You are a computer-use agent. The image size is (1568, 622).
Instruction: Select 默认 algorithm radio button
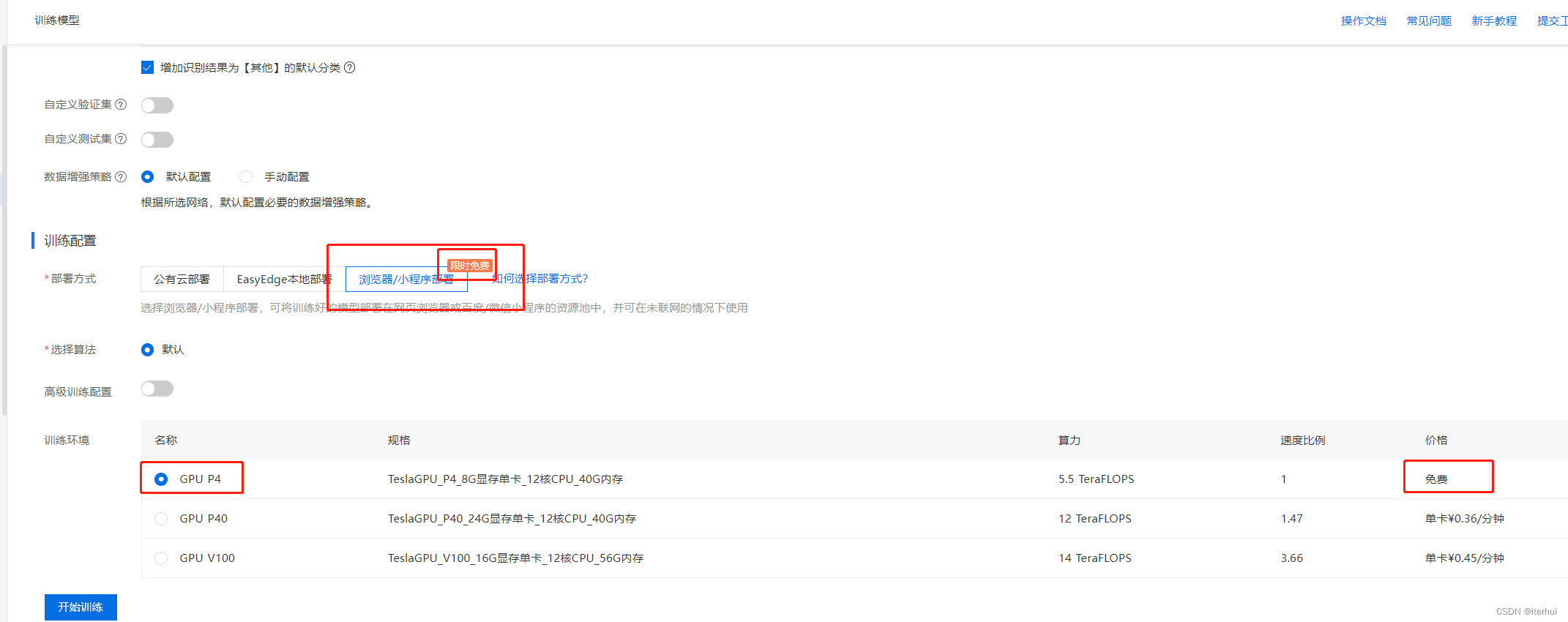(148, 350)
